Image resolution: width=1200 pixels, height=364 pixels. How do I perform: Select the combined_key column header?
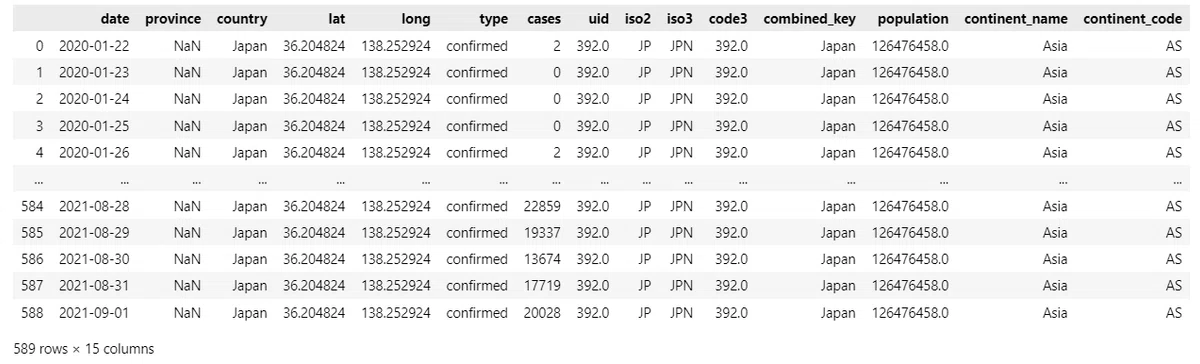[x=809, y=20]
